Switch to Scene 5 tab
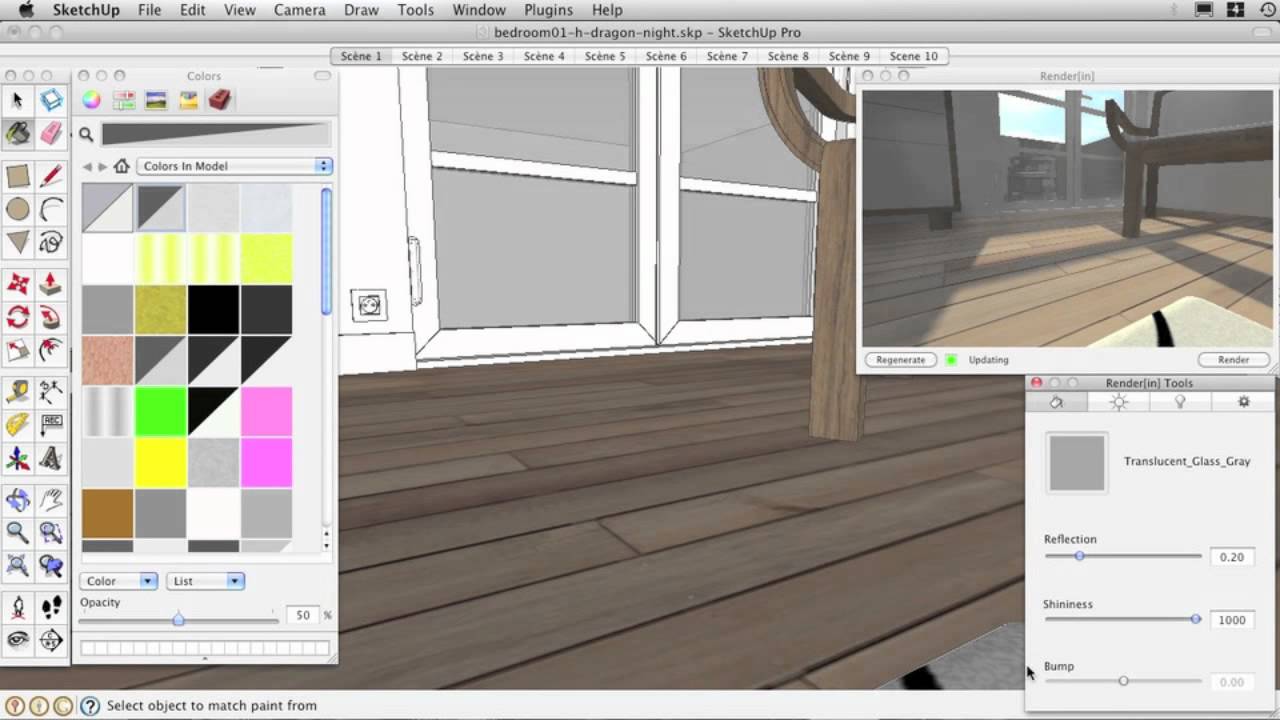This screenshot has height=720, width=1280. [605, 56]
